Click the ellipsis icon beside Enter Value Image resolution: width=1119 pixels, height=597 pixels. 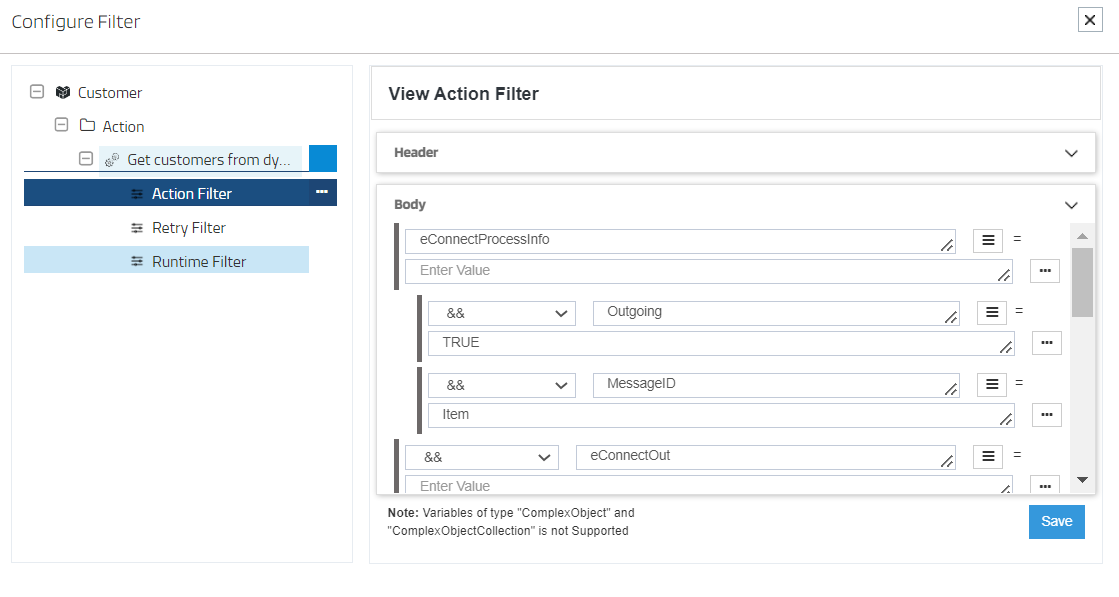click(1045, 270)
